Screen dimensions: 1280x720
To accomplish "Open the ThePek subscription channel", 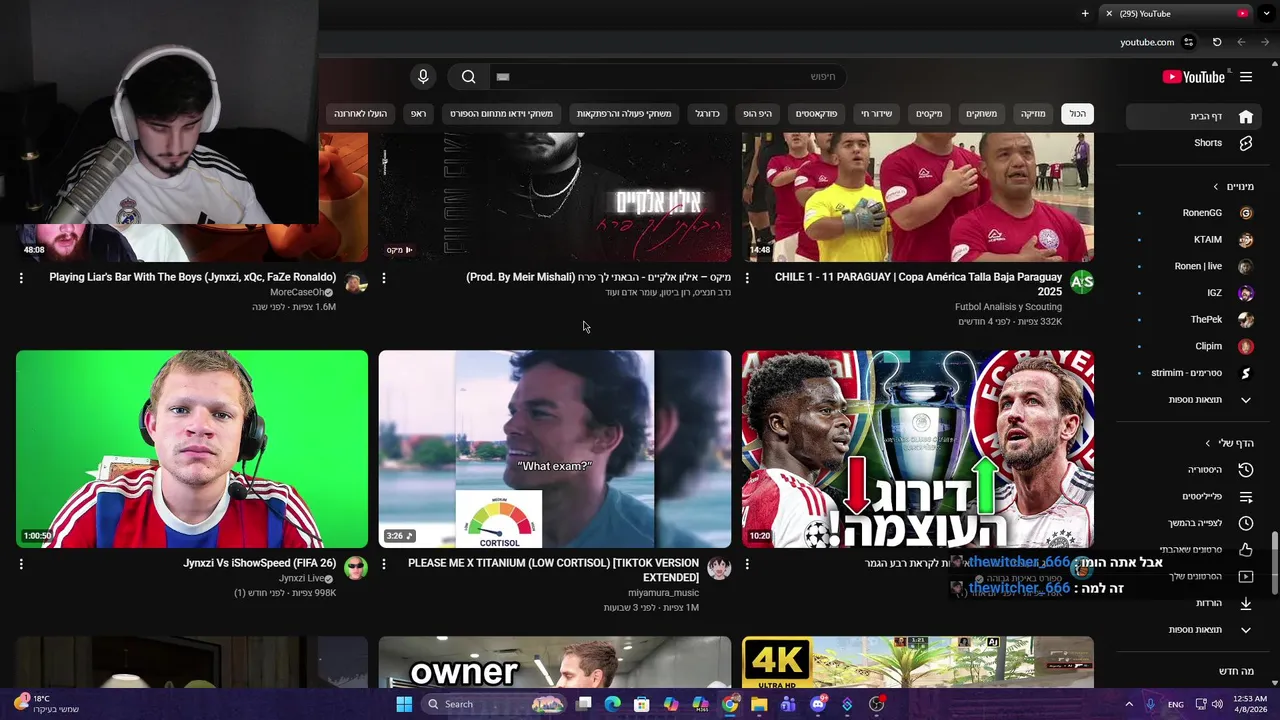I will point(1194,319).
